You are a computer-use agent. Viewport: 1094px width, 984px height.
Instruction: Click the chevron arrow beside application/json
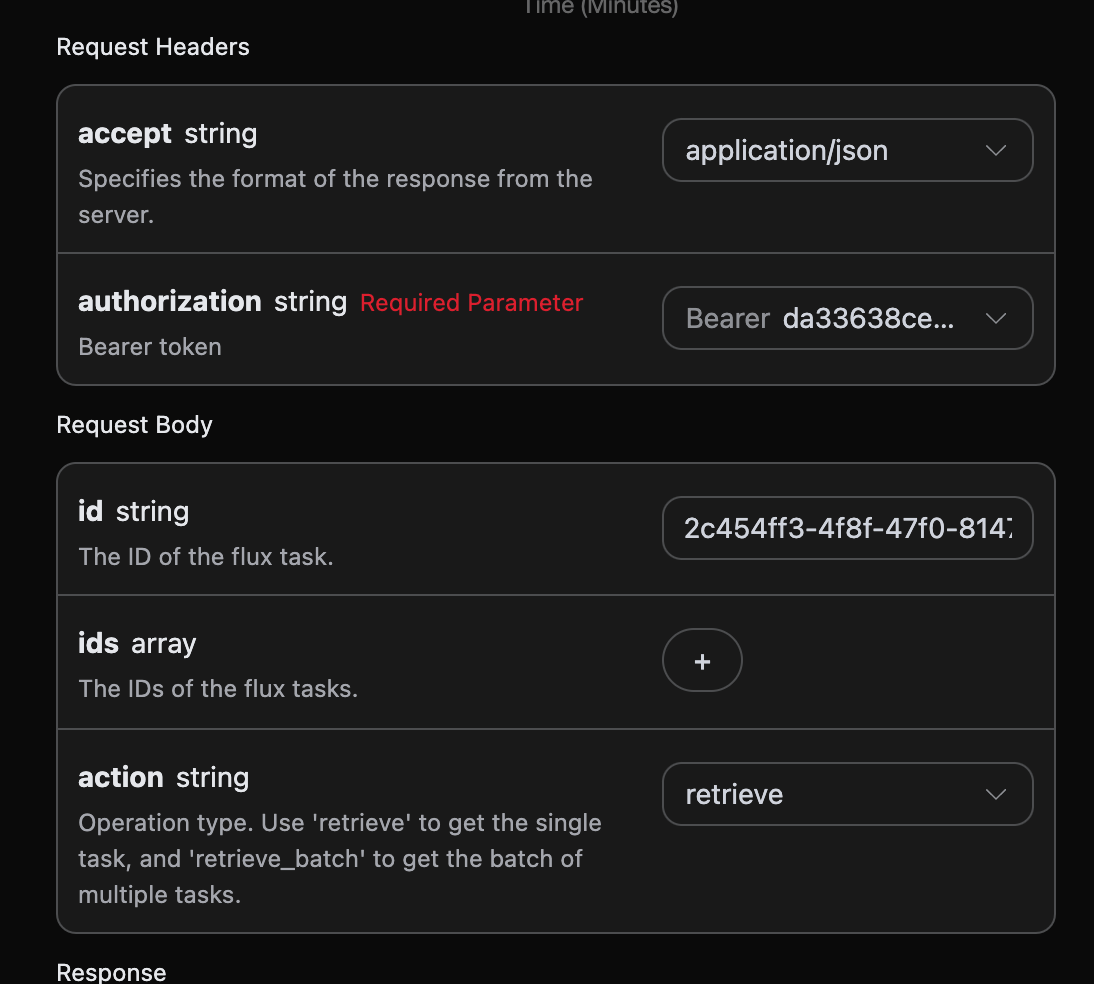995,151
